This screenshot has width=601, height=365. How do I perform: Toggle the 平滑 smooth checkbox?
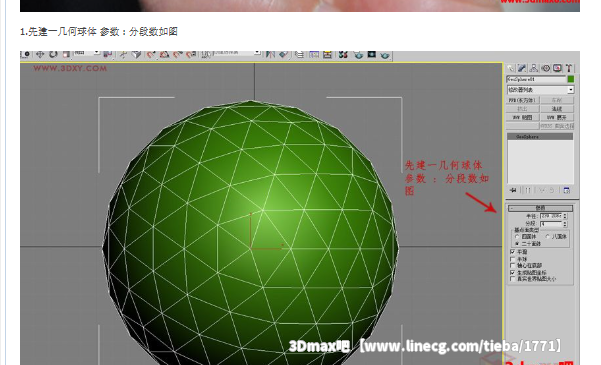pyautogui.click(x=512, y=252)
